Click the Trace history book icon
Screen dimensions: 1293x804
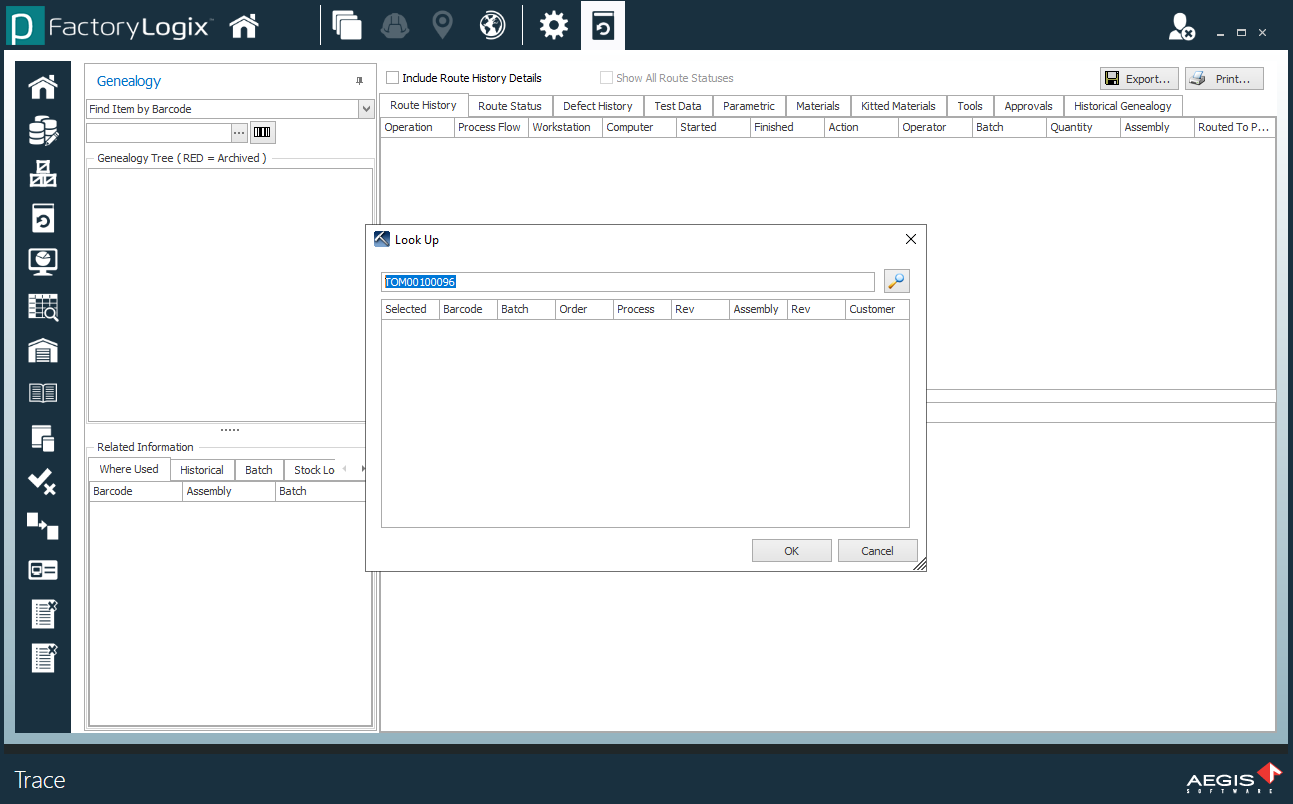(x=42, y=217)
